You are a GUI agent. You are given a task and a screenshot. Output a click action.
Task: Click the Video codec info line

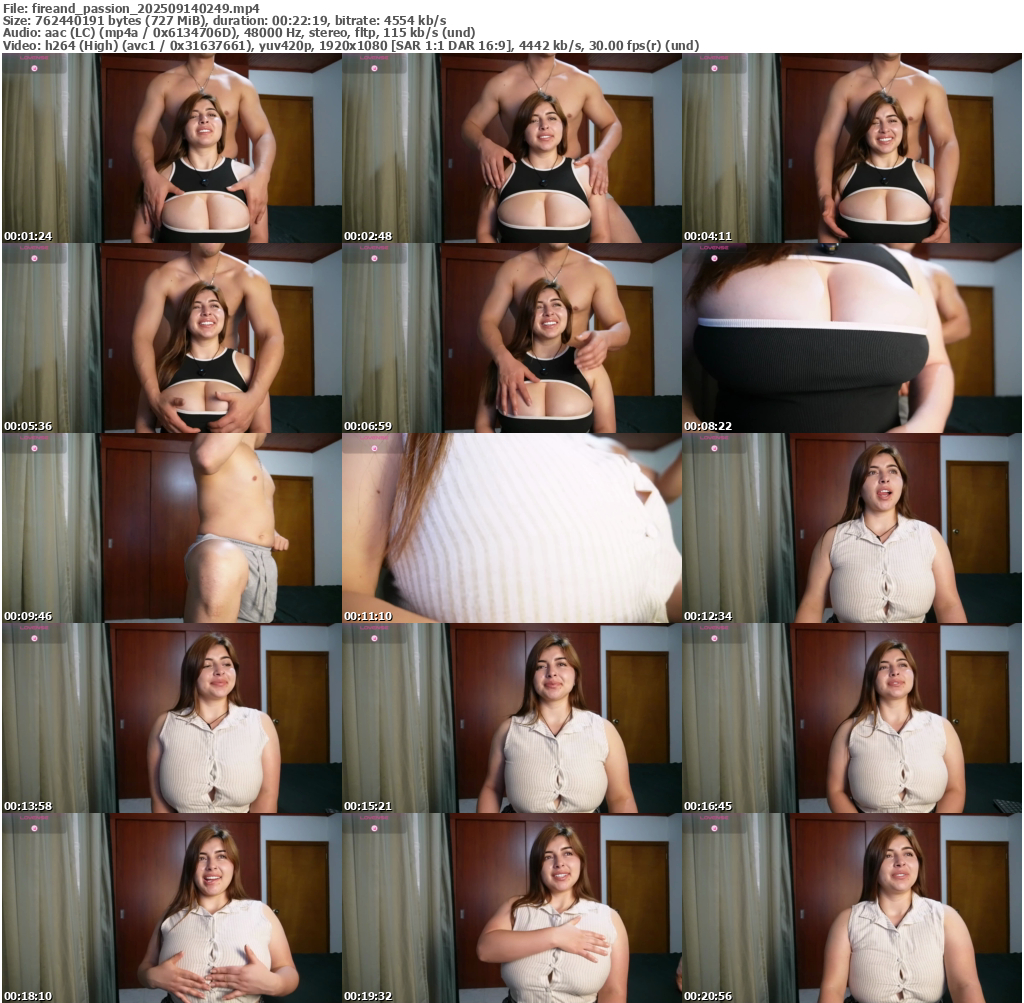pos(350,46)
